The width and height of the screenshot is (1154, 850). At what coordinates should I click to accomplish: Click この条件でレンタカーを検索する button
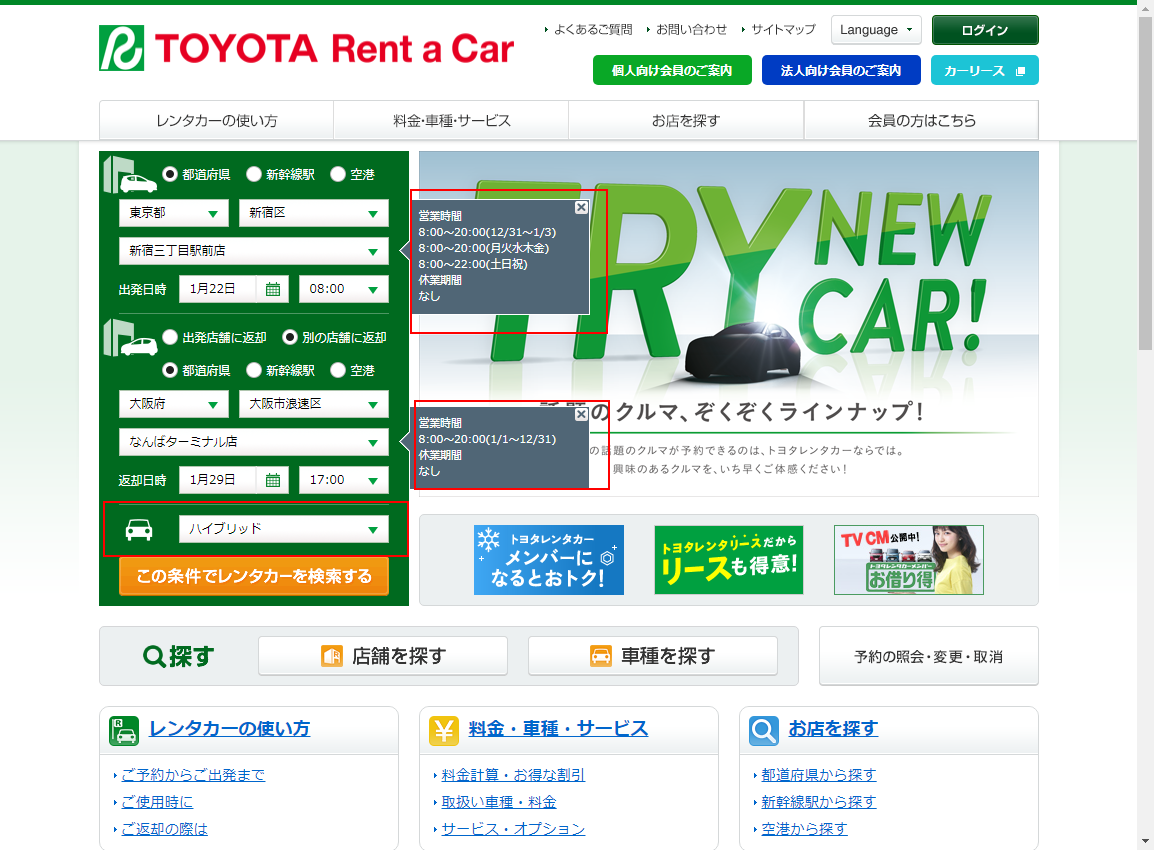tap(254, 576)
